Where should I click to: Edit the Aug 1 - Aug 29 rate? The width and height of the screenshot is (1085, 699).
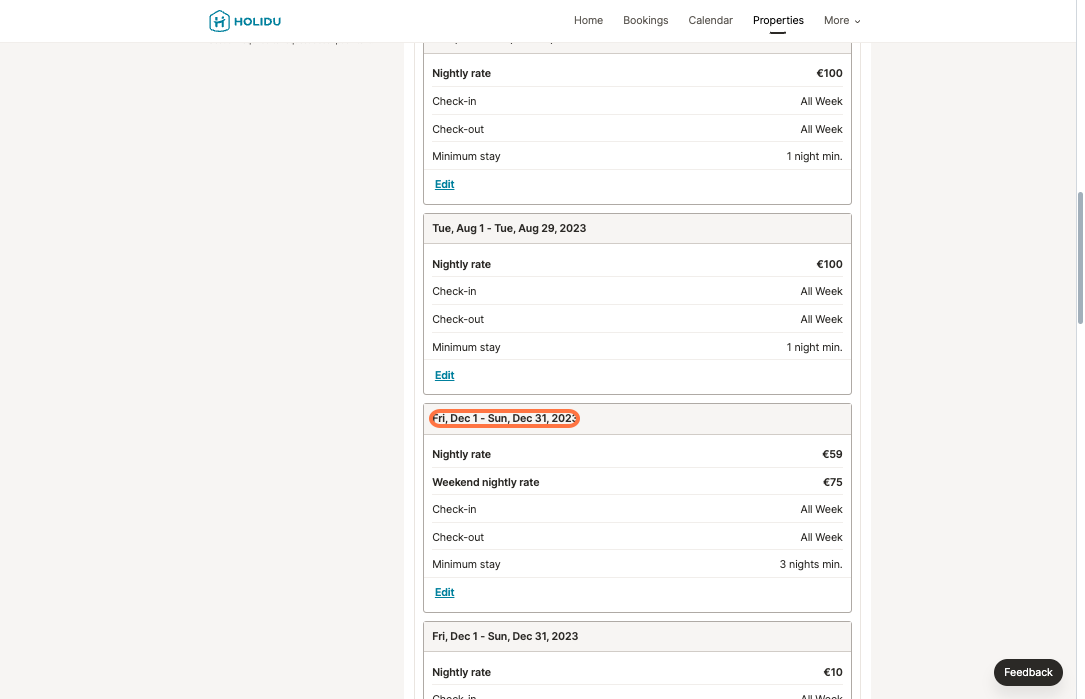[444, 375]
